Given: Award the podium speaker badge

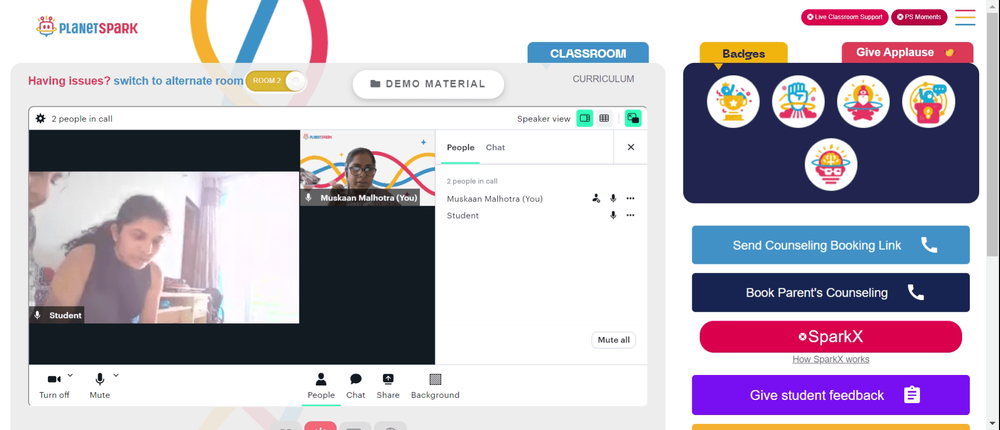Looking at the screenshot, I should (x=928, y=101).
